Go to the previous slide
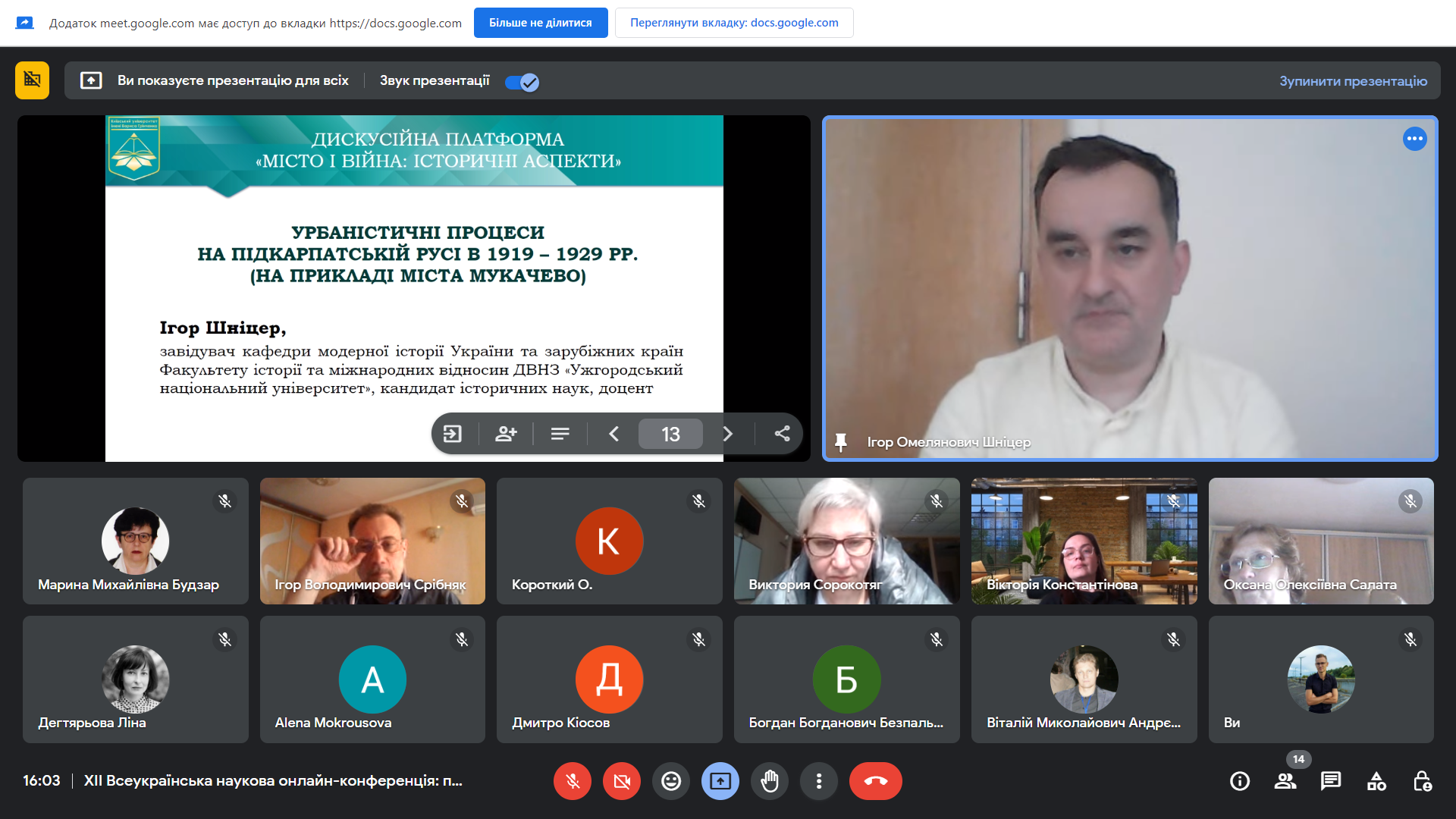The height and width of the screenshot is (819, 1456). 614,434
